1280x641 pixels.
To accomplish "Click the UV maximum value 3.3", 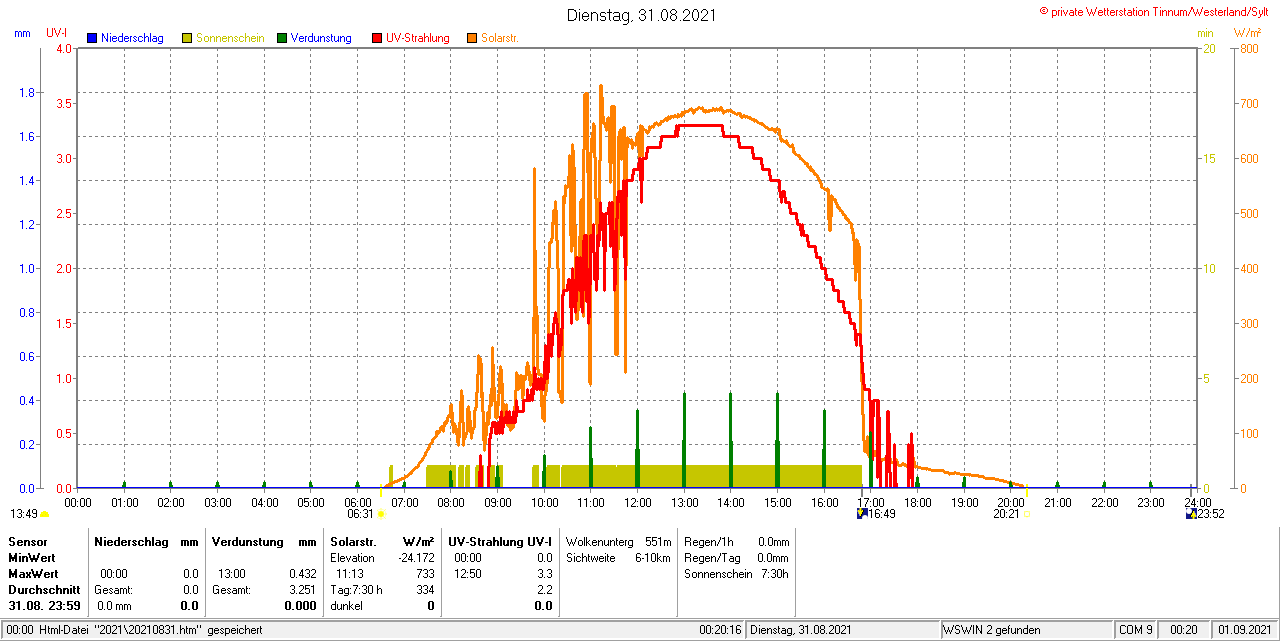I will pyautogui.click(x=544, y=574).
